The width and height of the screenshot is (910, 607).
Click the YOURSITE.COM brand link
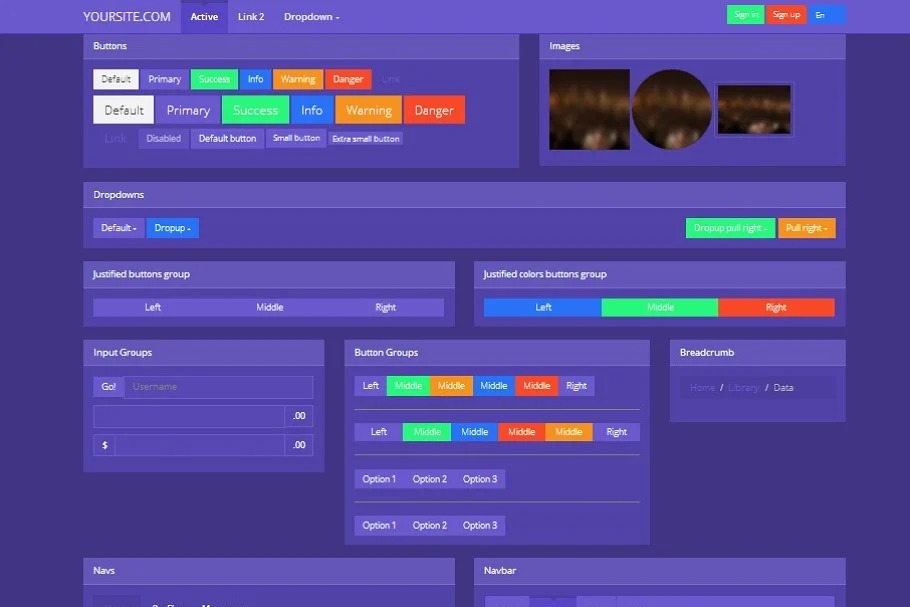(127, 16)
